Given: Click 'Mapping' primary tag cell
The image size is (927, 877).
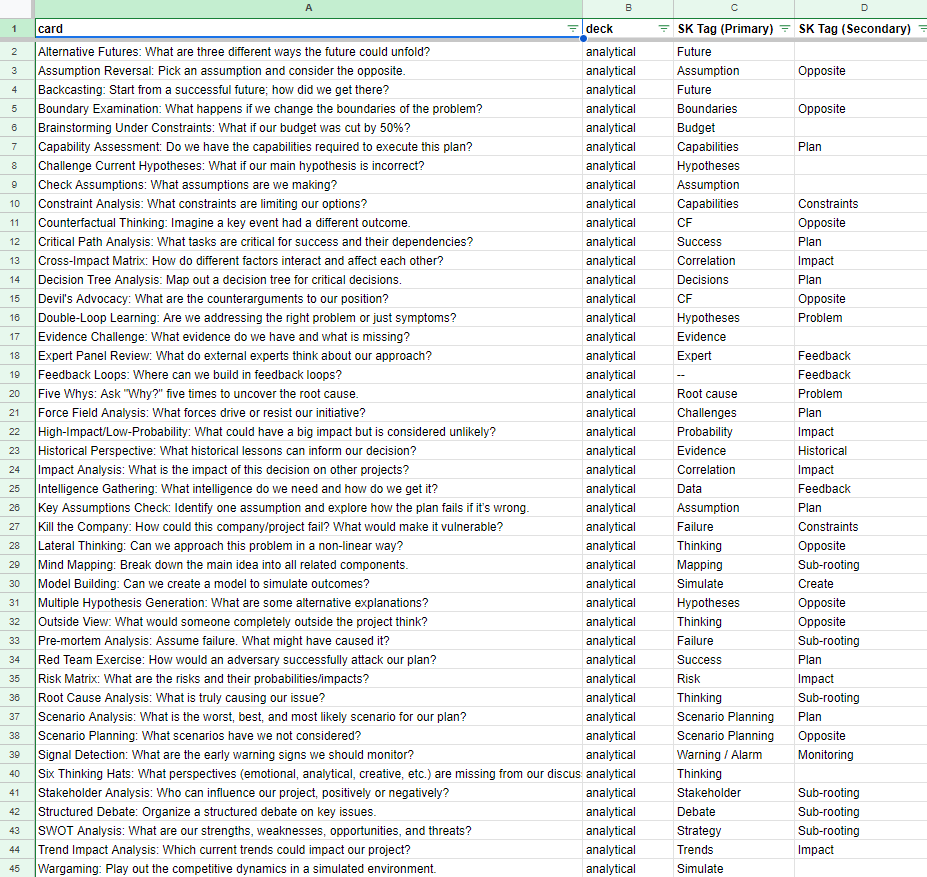Looking at the screenshot, I should pyautogui.click(x=734, y=565).
